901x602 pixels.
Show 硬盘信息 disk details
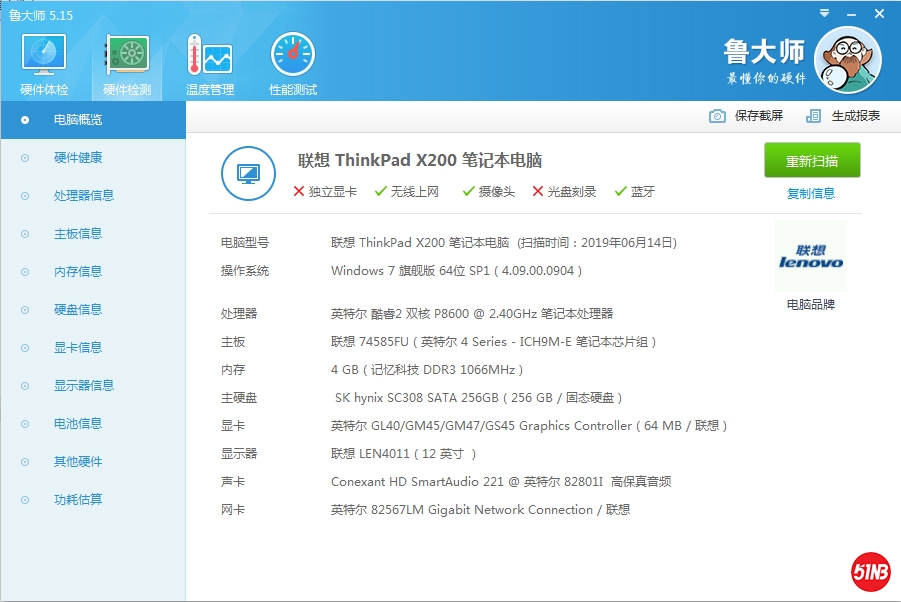coord(77,310)
